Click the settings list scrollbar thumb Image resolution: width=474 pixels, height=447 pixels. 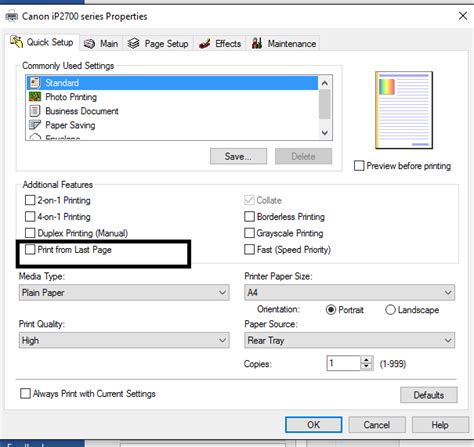tap(325, 104)
